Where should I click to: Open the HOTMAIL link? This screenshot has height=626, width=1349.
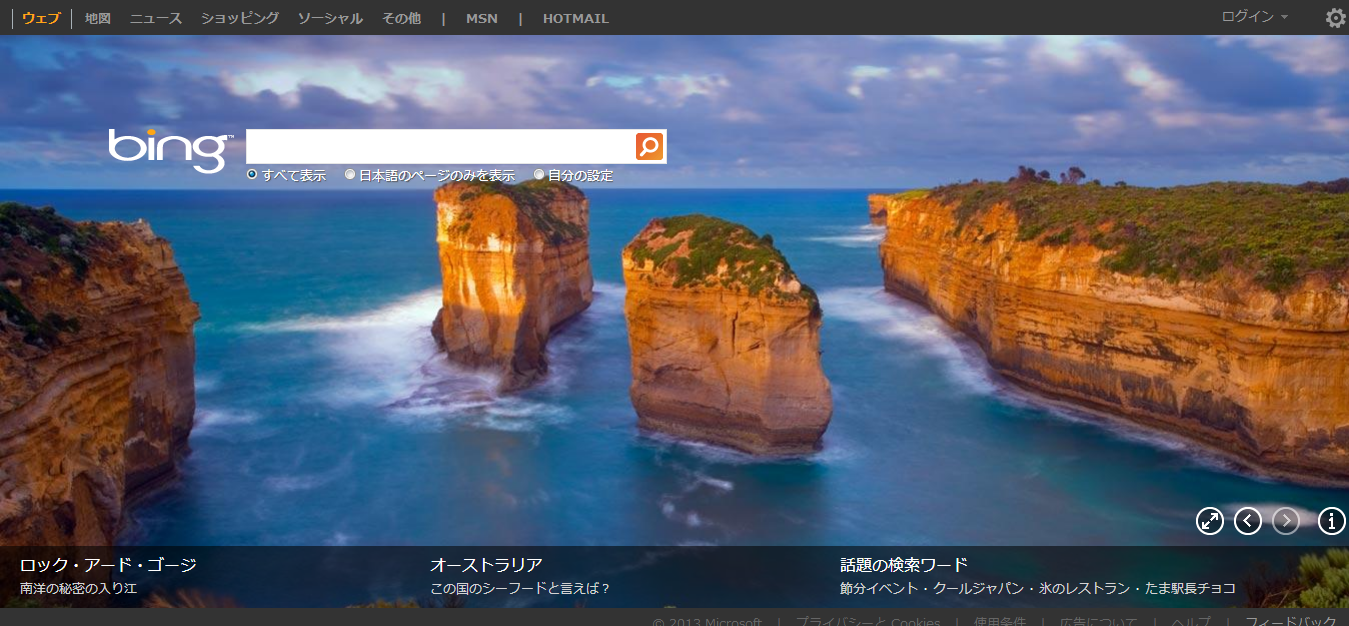(575, 18)
